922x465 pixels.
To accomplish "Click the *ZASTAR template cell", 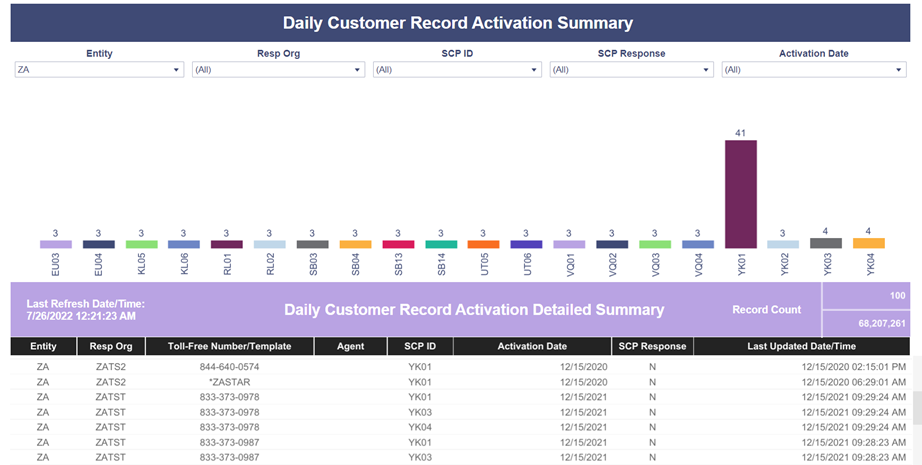I will click(229, 382).
